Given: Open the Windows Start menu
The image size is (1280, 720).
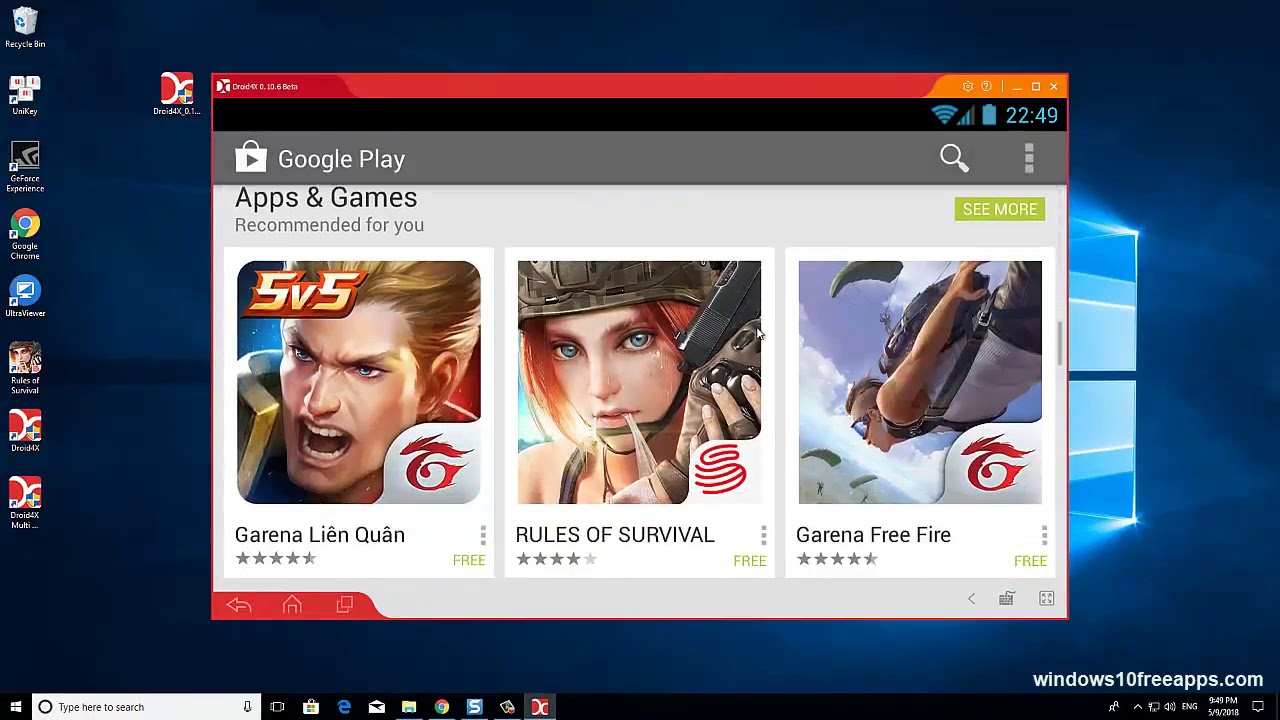Looking at the screenshot, I should coord(15,707).
